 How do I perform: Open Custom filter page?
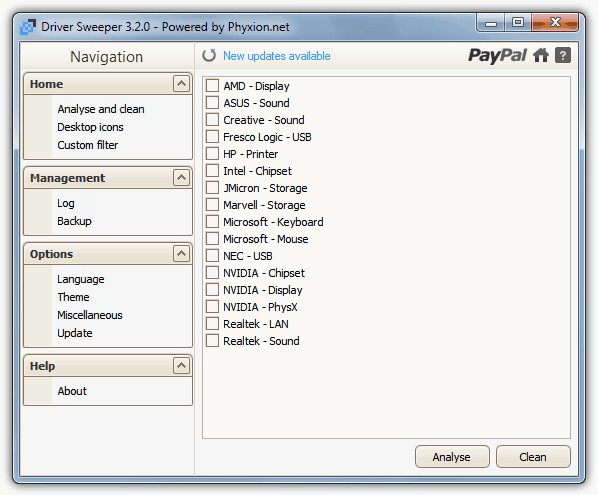[88, 145]
